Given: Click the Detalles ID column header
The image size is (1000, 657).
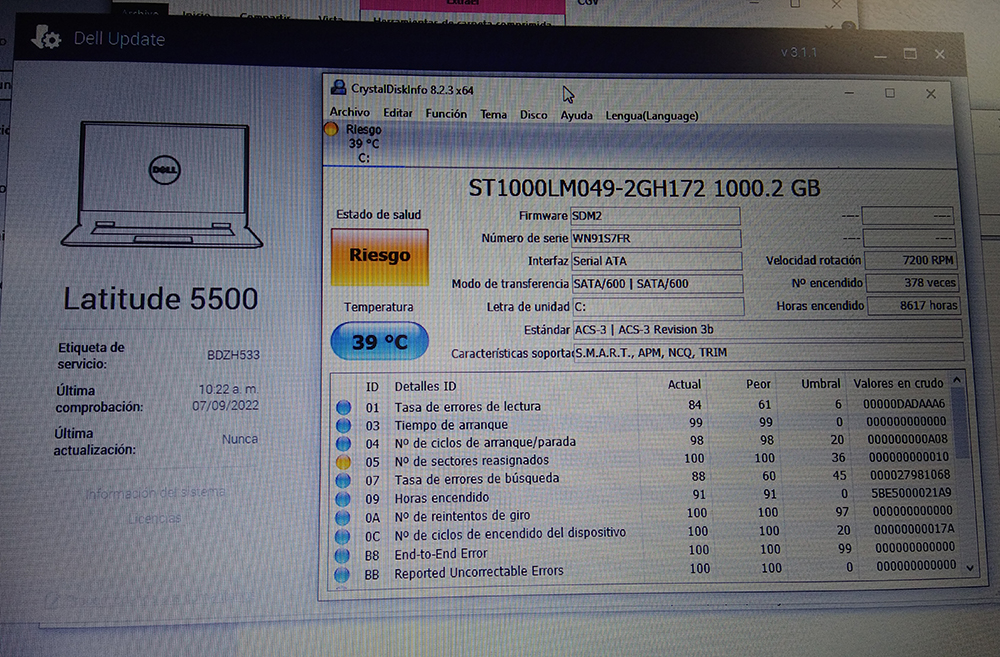Looking at the screenshot, I should [425, 387].
